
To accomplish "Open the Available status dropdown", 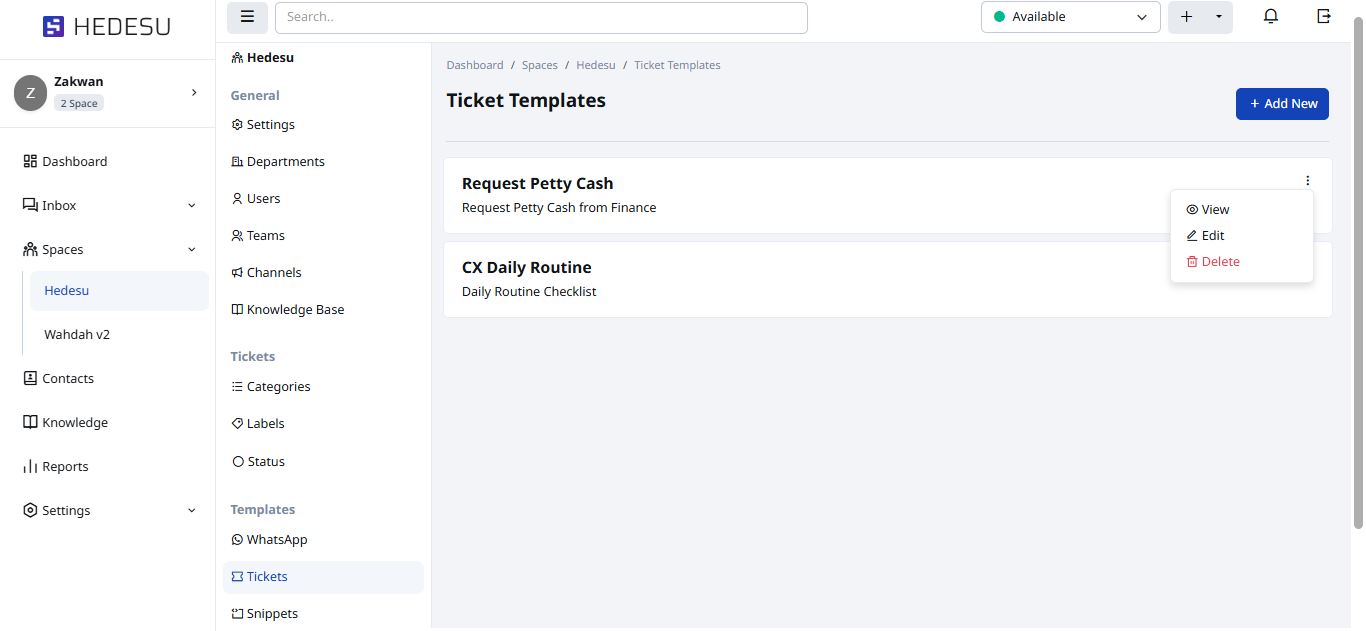I will click(1070, 17).
